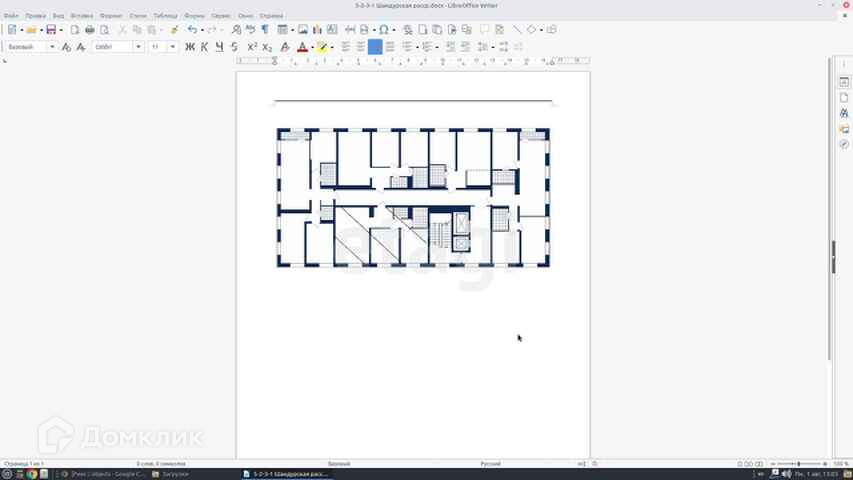Open the font name dropdown
Viewport: 853px width, 480px height.
138,47
